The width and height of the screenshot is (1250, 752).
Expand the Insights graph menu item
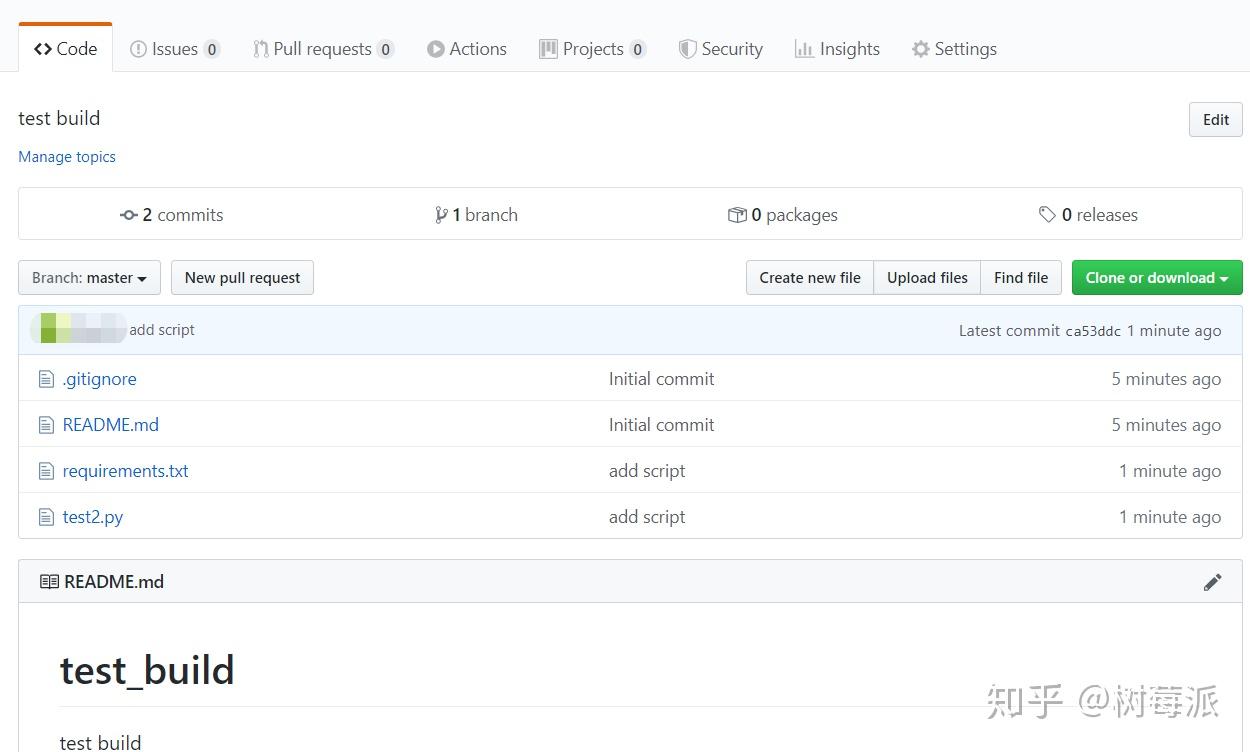tap(836, 48)
